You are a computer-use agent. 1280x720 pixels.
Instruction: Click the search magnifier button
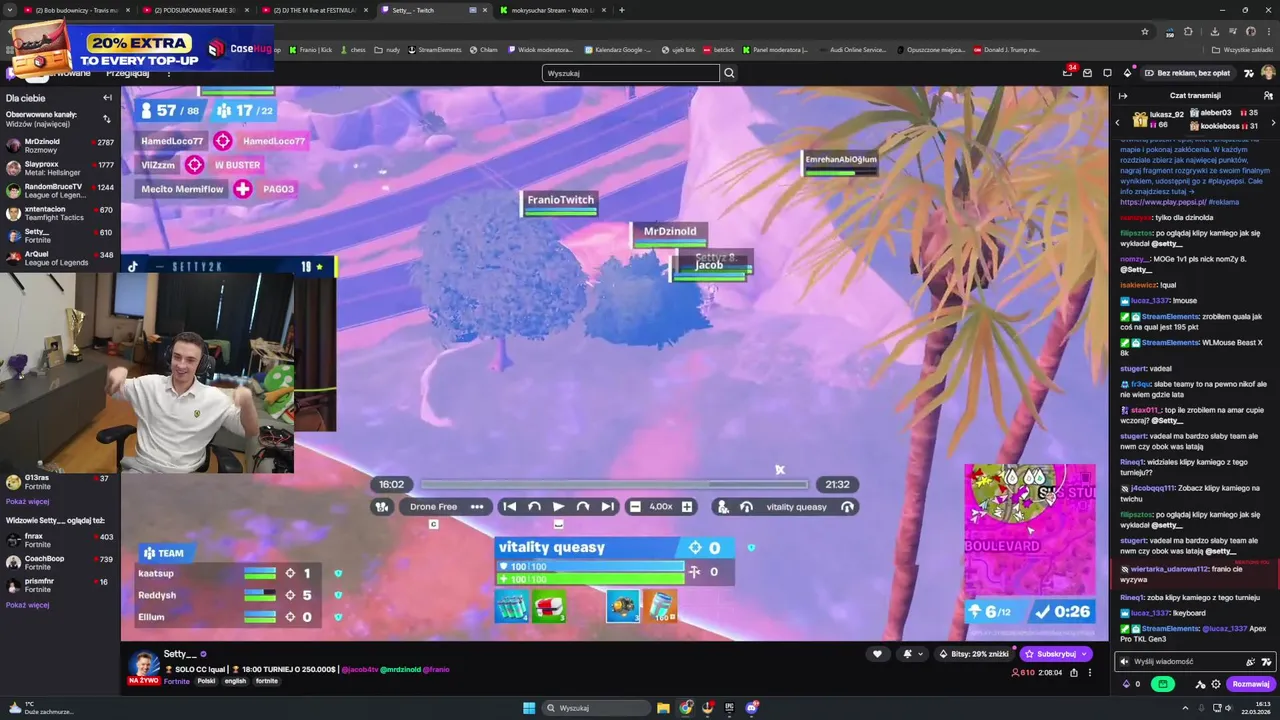(729, 73)
